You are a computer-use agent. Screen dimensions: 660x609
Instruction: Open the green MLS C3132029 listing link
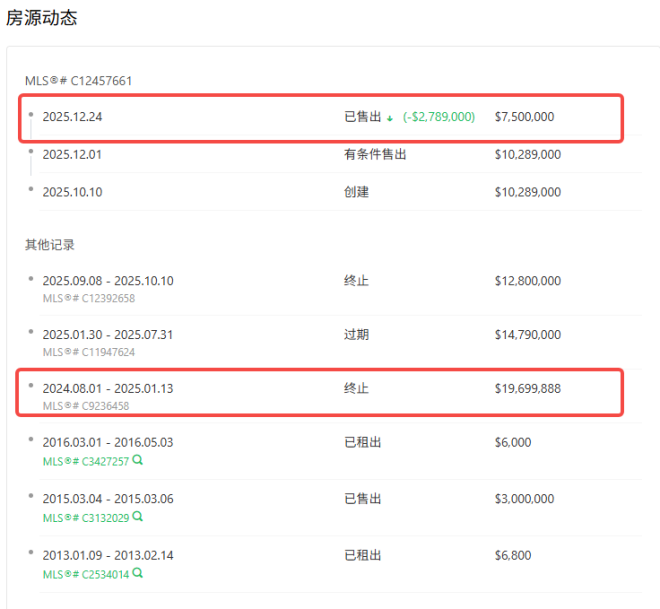(x=86, y=517)
